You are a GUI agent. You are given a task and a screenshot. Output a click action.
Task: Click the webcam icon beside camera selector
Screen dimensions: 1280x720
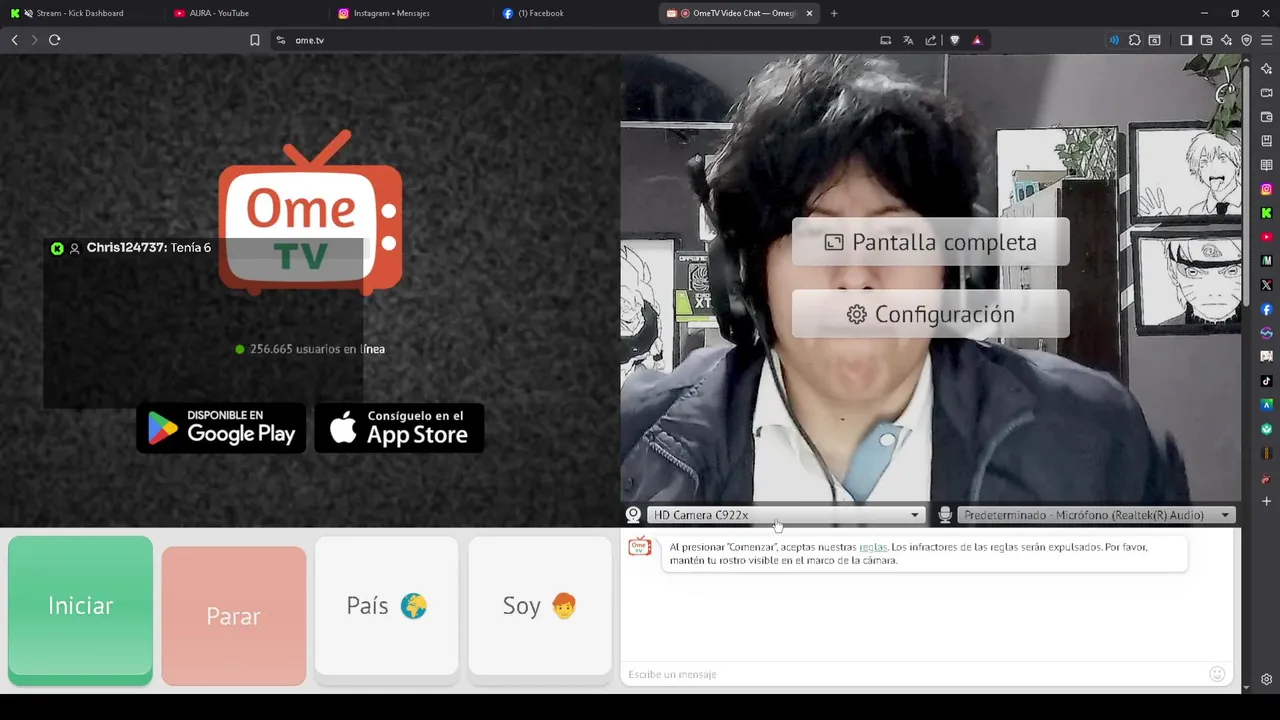pyautogui.click(x=633, y=515)
